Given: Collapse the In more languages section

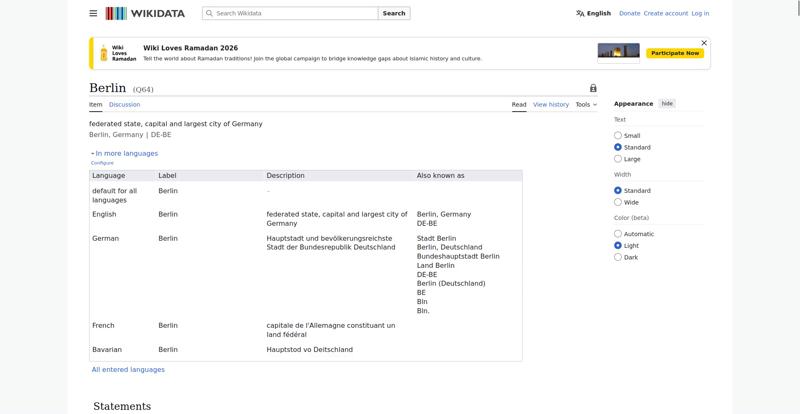Looking at the screenshot, I should tap(124, 153).
